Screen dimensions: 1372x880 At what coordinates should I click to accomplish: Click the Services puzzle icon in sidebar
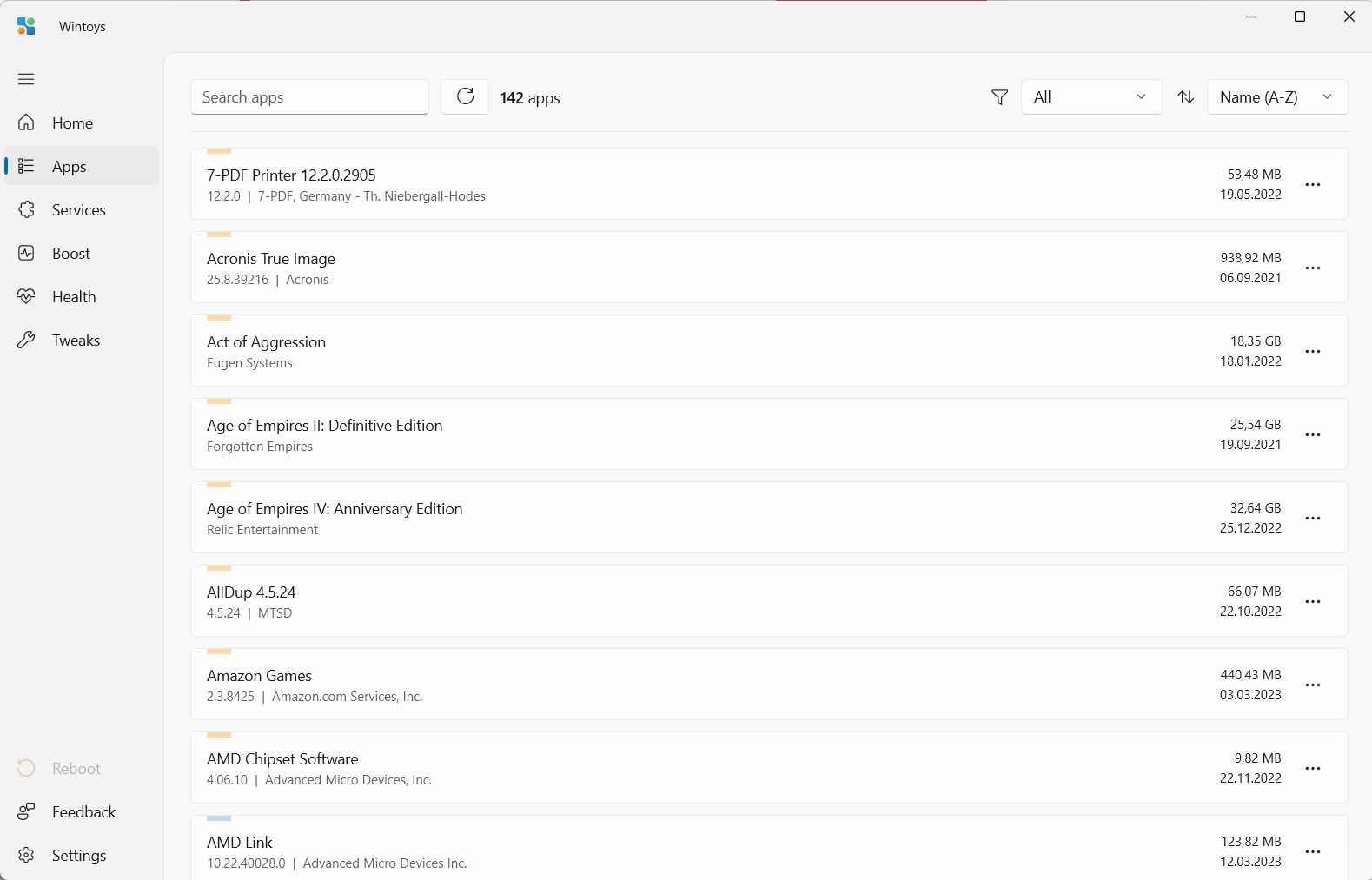[x=27, y=209]
